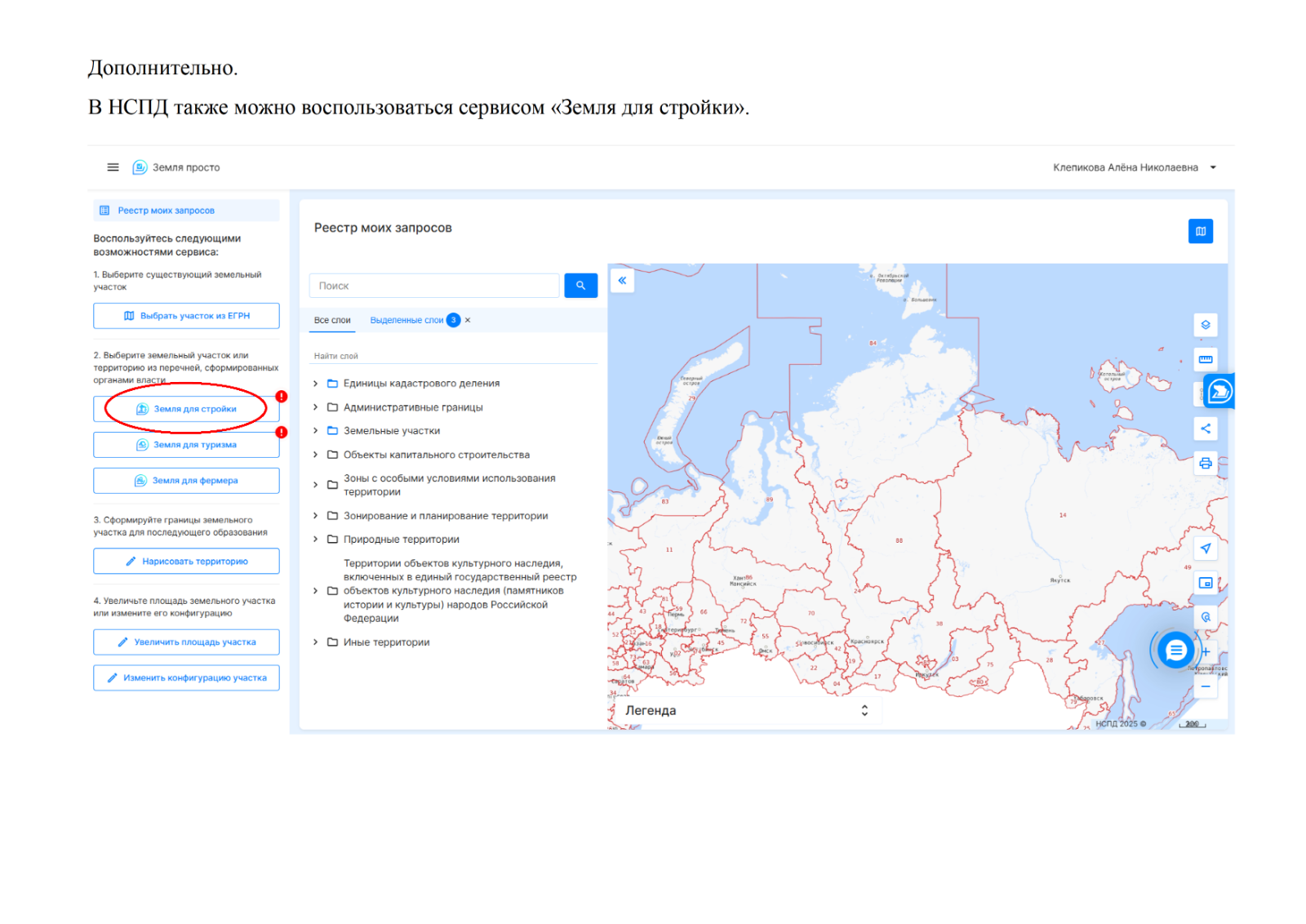Screen dimensions: 1306x924
Task: Switch to the Выделенные слои tab
Action: (406, 320)
